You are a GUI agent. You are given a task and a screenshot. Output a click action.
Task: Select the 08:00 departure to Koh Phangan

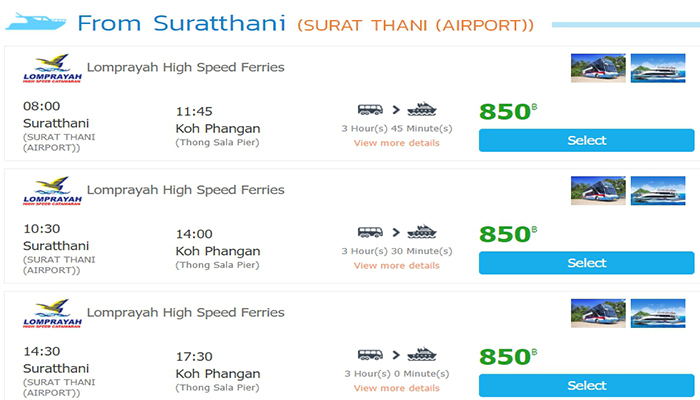586,141
